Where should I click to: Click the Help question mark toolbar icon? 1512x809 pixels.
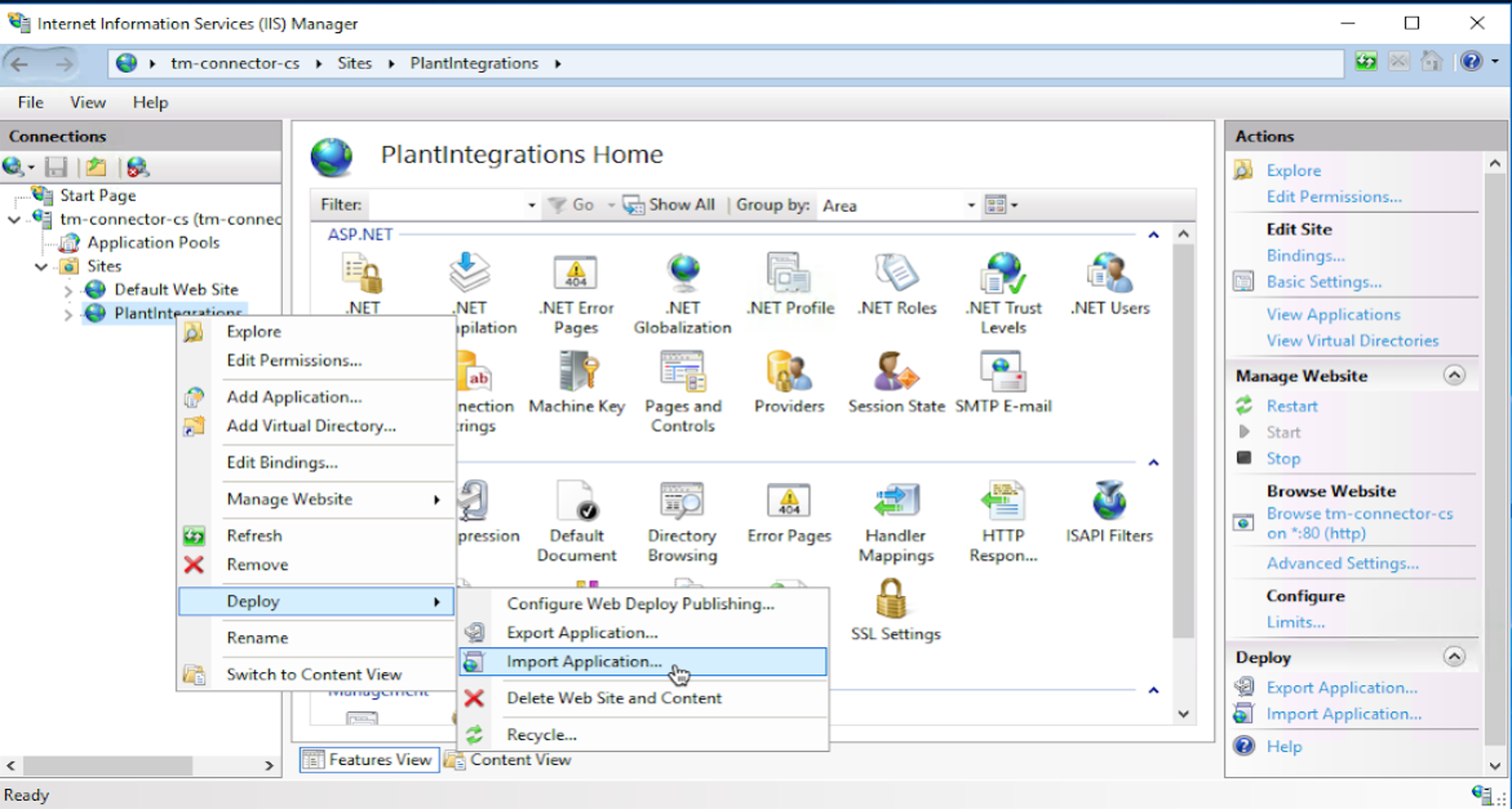tap(1471, 62)
